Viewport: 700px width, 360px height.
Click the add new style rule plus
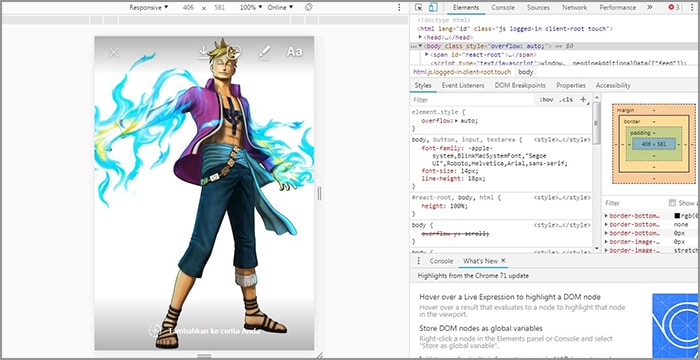tap(583, 100)
